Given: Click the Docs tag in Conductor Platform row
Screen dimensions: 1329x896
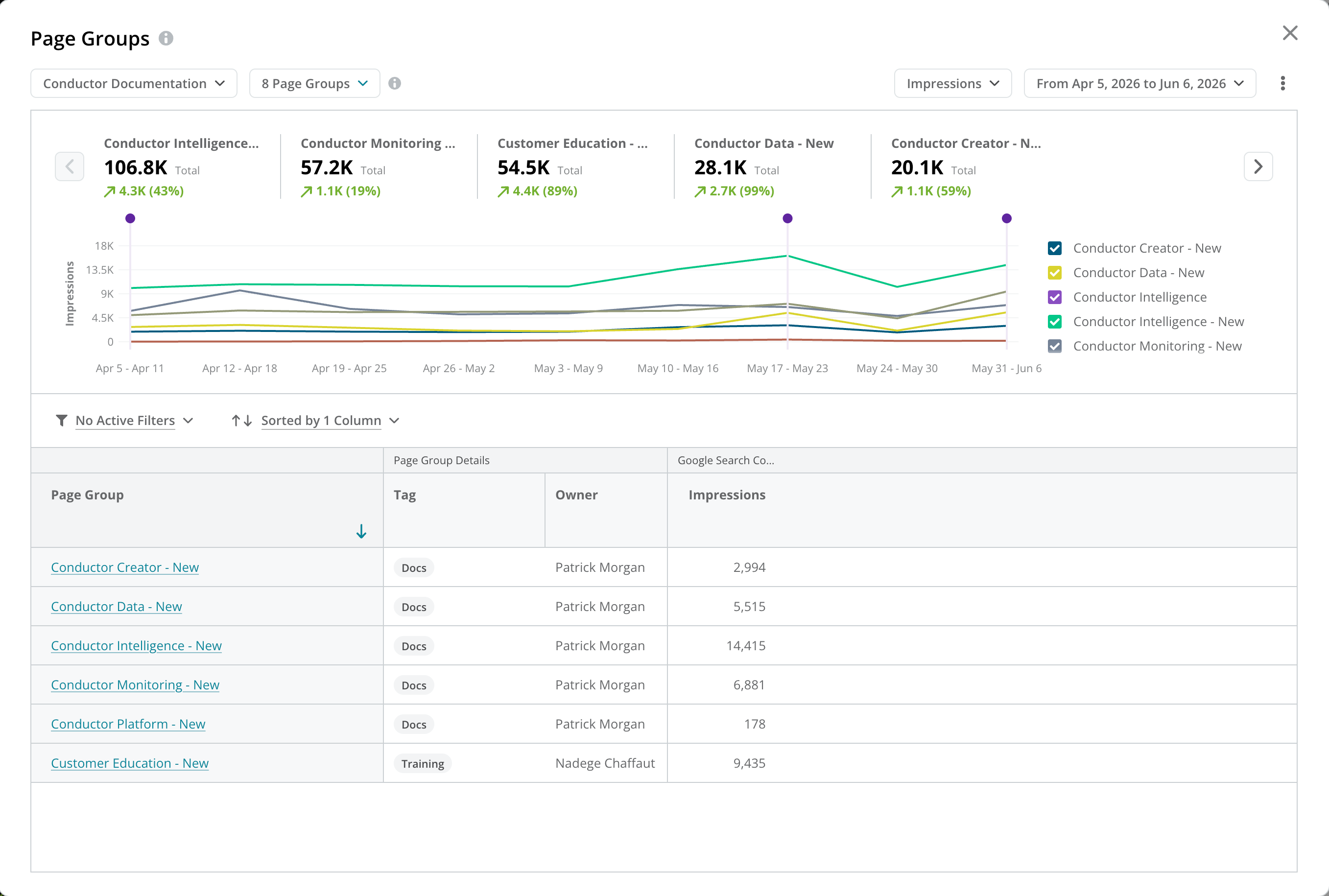Looking at the screenshot, I should point(414,725).
